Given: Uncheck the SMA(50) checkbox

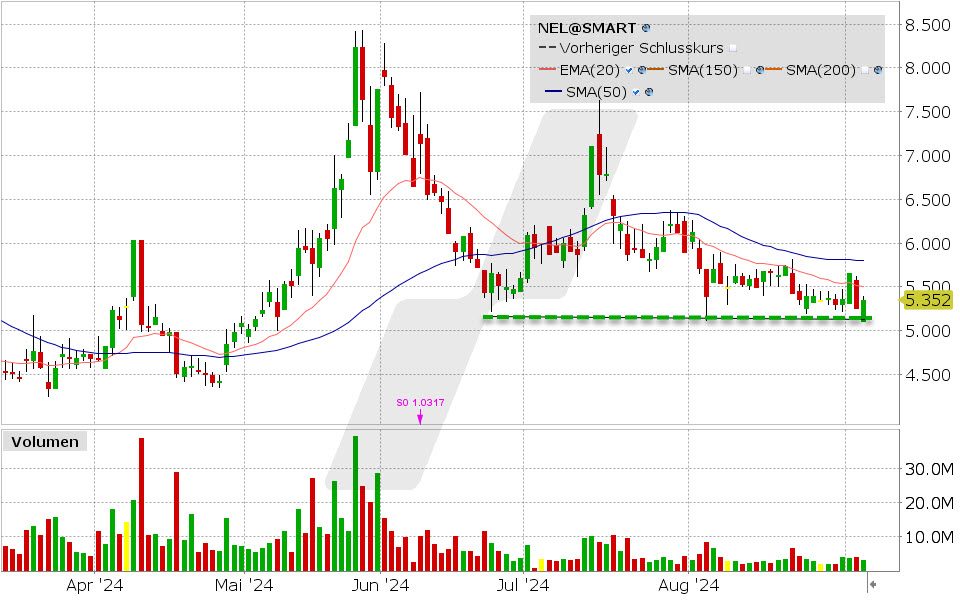Looking at the screenshot, I should [x=636, y=92].
